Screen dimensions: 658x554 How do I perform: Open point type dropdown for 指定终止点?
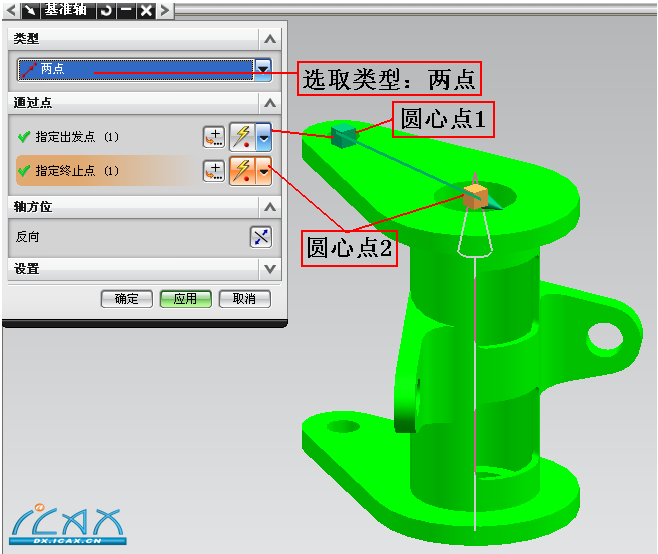pos(264,171)
